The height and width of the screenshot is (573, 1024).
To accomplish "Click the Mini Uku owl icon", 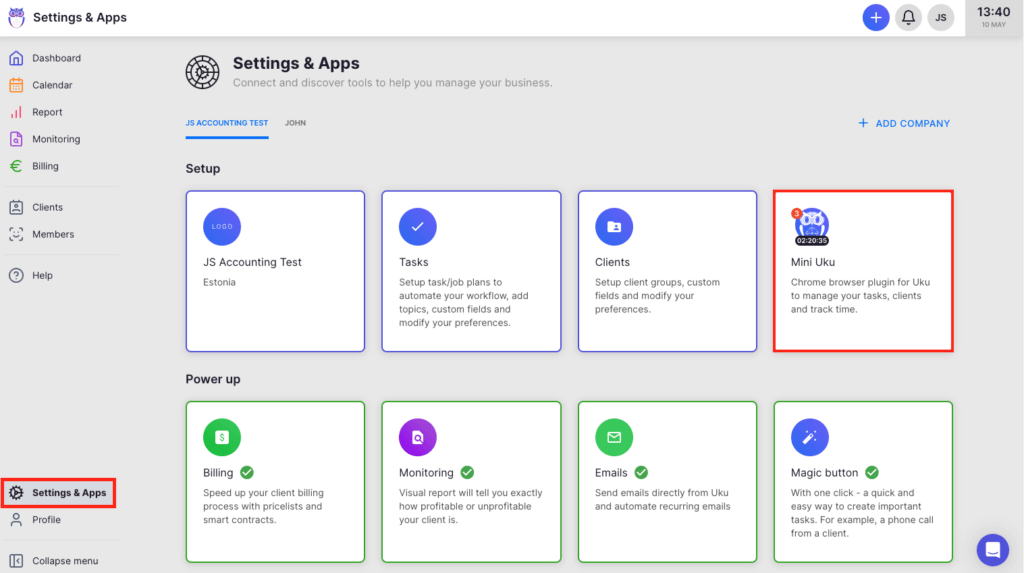I will point(811,227).
